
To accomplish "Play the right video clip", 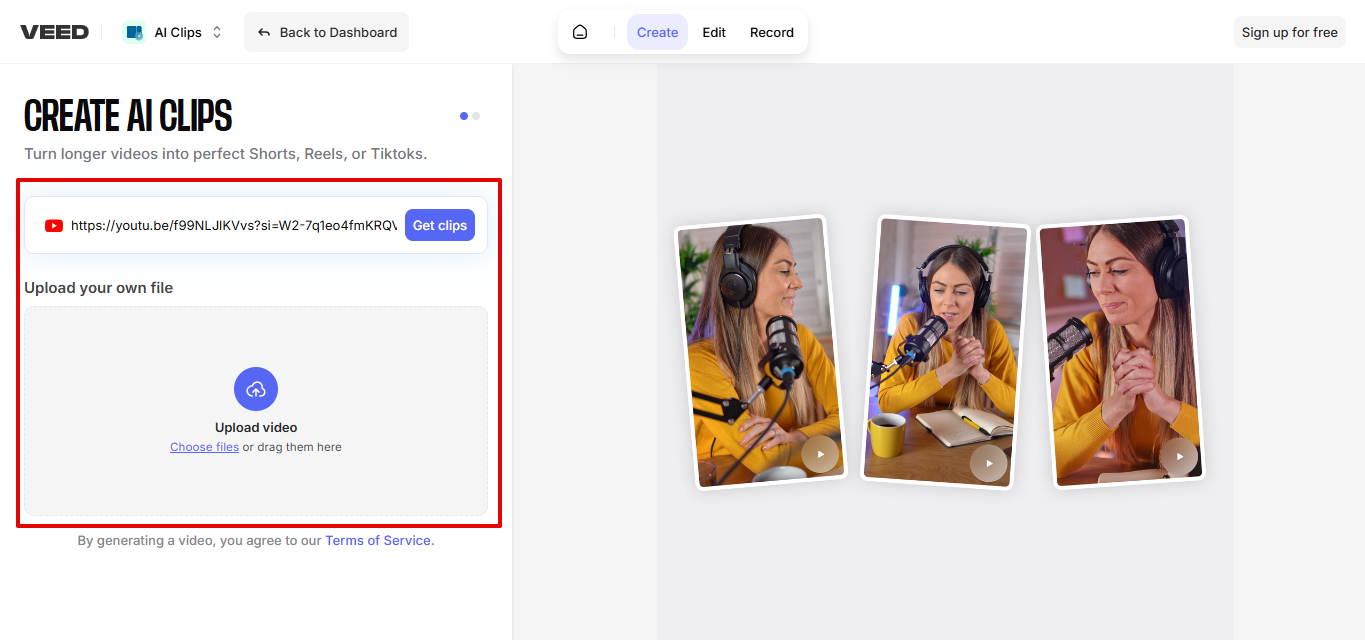I will pos(1179,457).
